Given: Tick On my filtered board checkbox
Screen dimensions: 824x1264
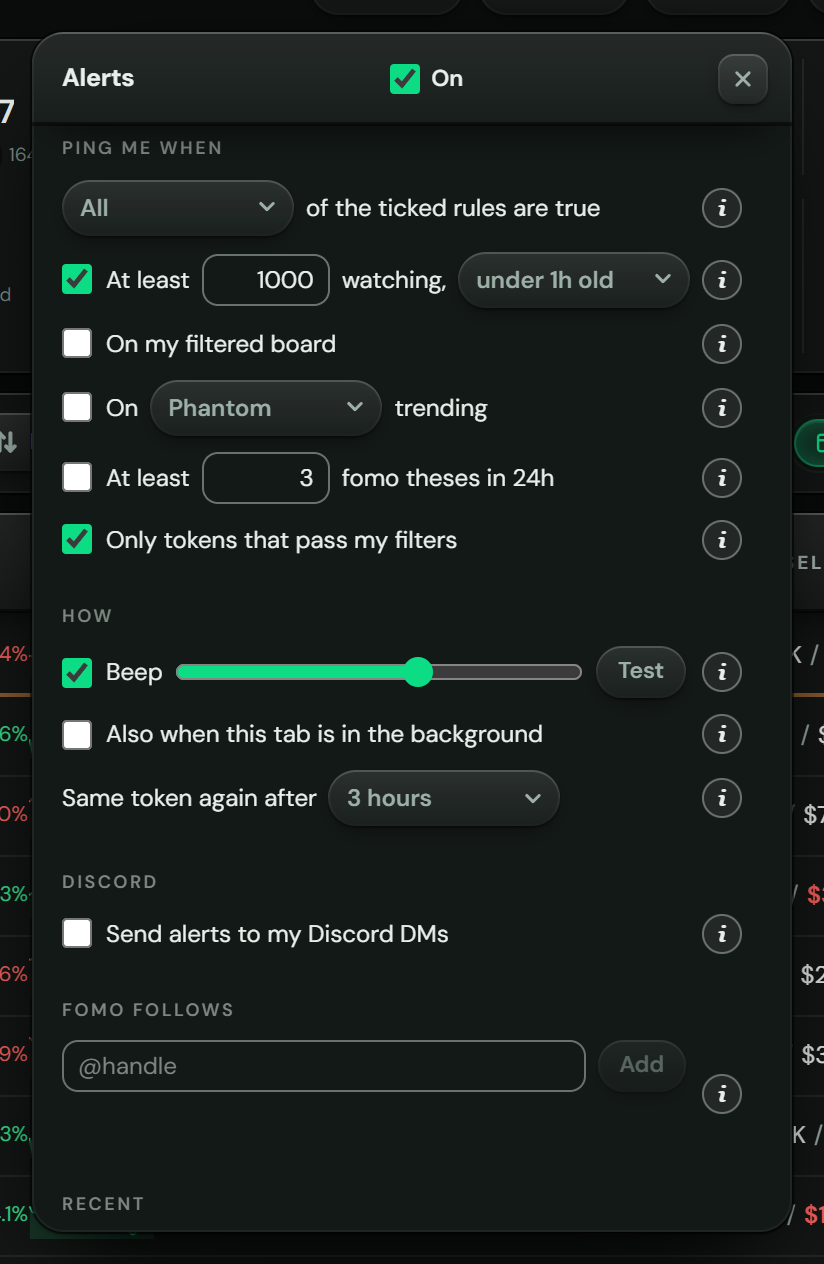Looking at the screenshot, I should click(x=77, y=343).
